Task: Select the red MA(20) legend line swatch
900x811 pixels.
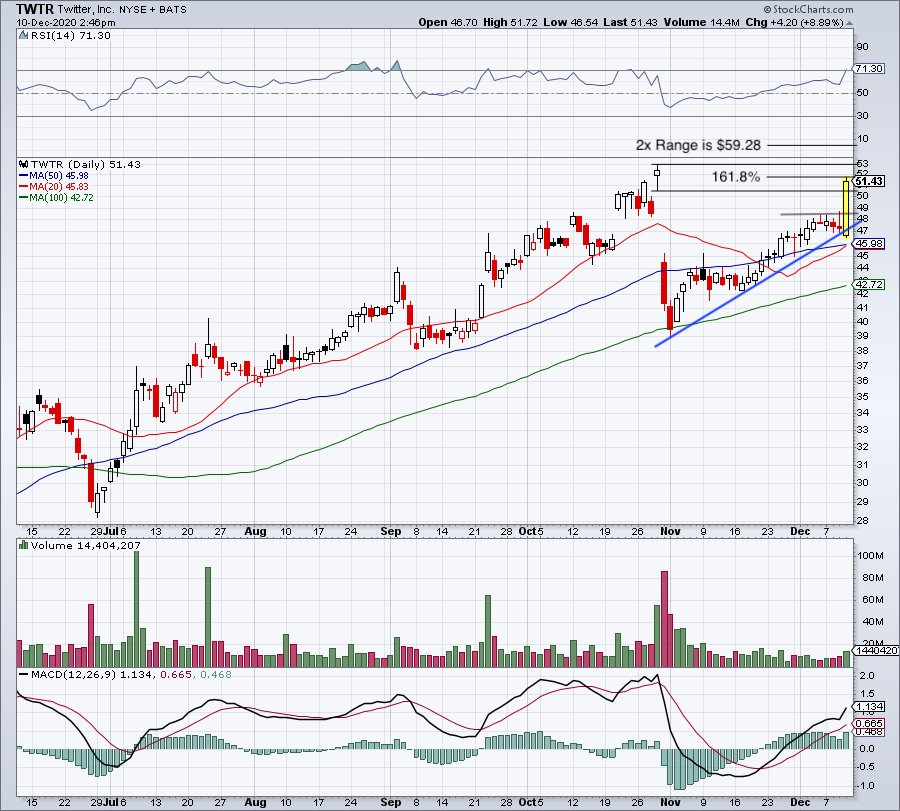Action: click(x=24, y=187)
